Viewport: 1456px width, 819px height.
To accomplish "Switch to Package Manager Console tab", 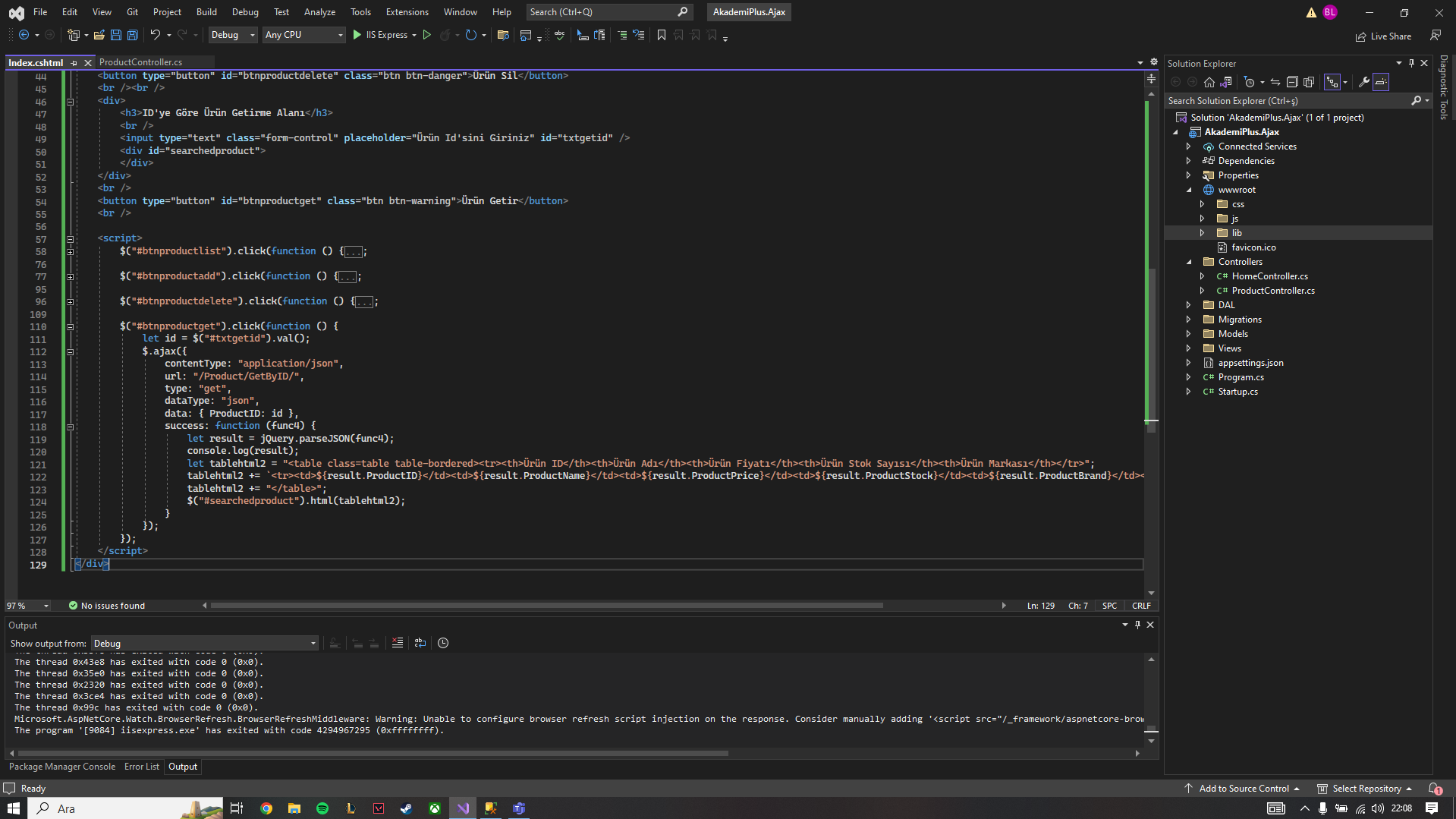I will [62, 767].
